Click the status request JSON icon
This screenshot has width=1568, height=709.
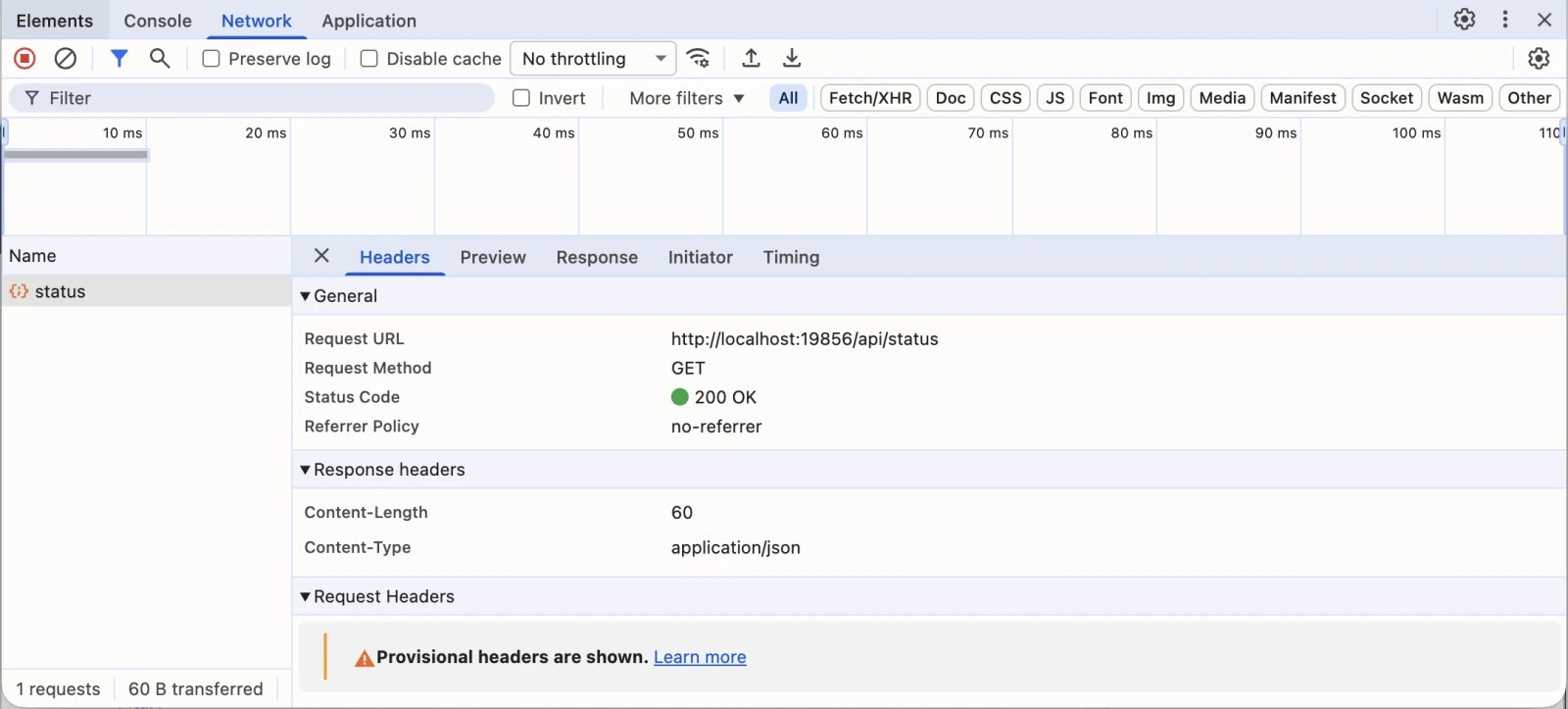click(19, 291)
